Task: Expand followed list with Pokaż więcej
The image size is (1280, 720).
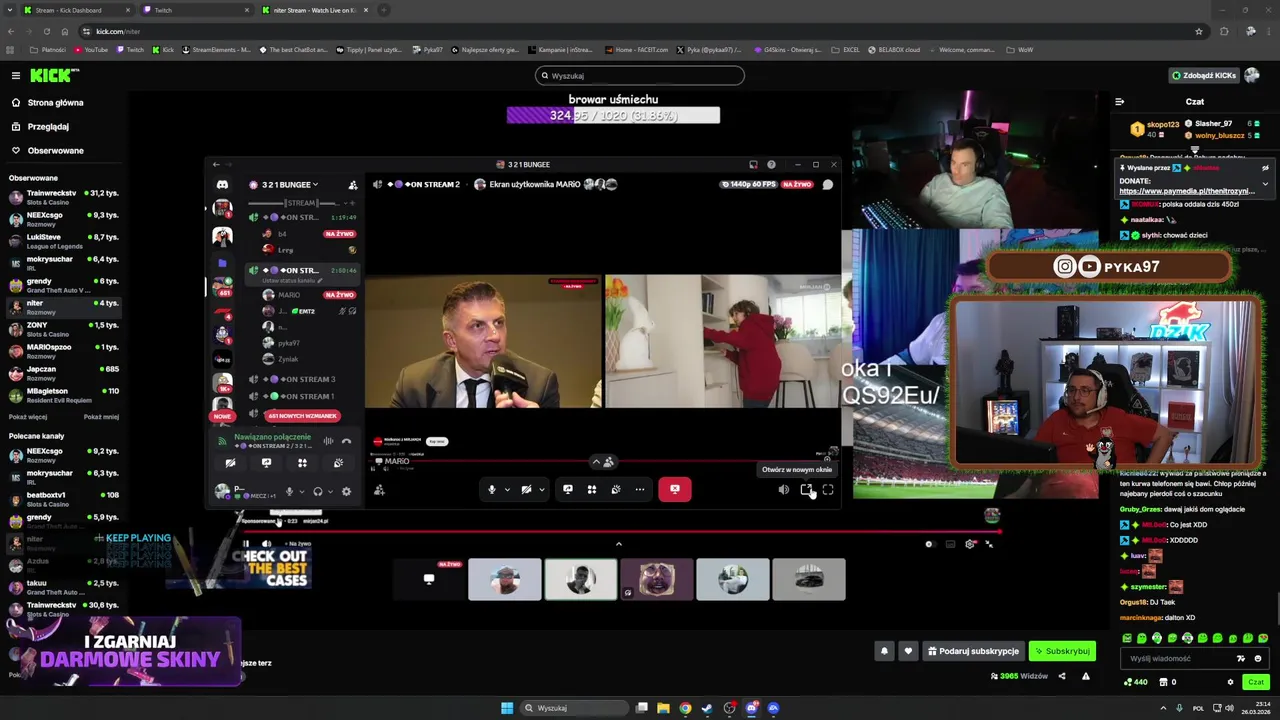Action: [28, 417]
